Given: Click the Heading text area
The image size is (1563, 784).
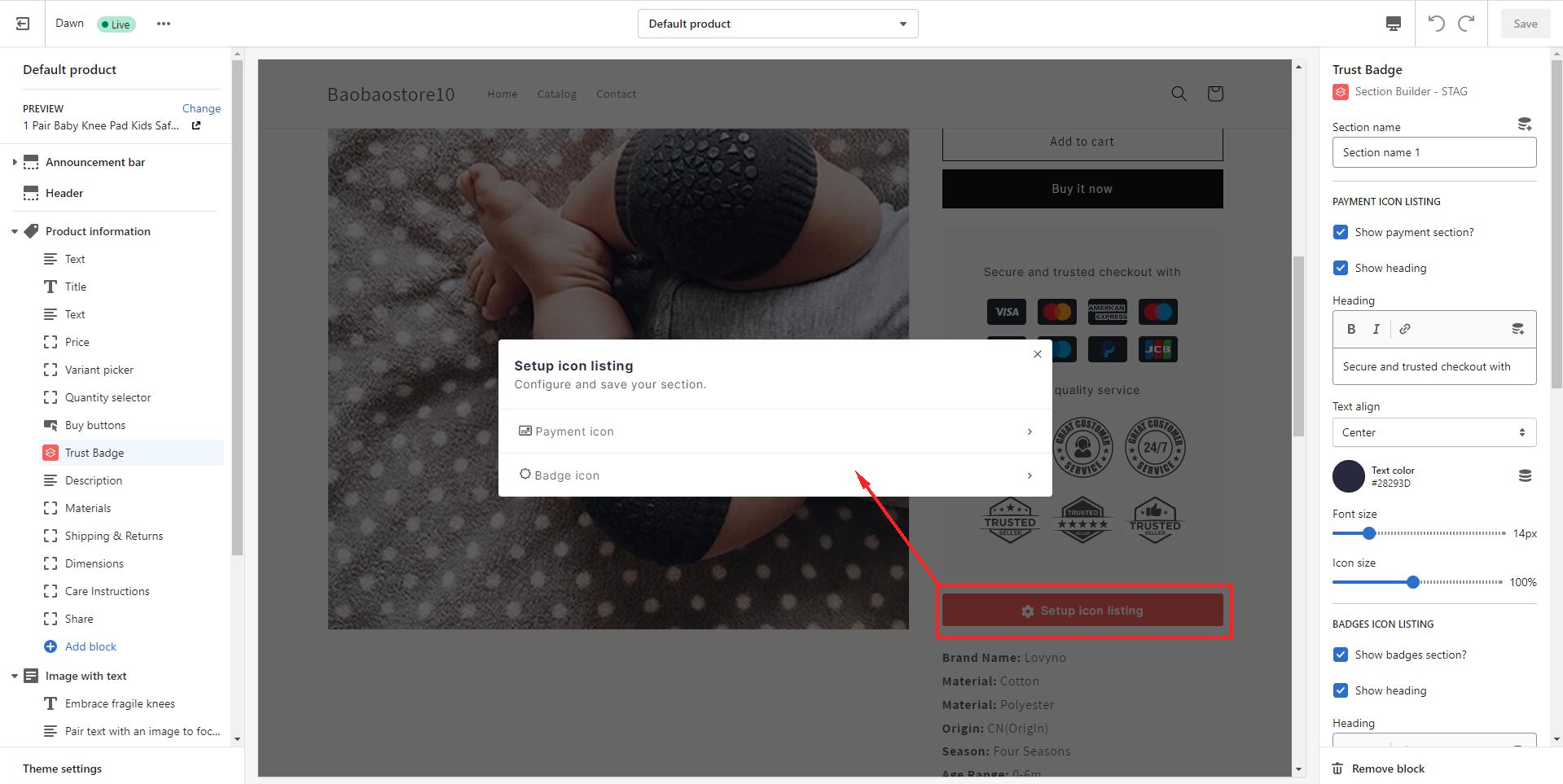Looking at the screenshot, I should click(1434, 366).
